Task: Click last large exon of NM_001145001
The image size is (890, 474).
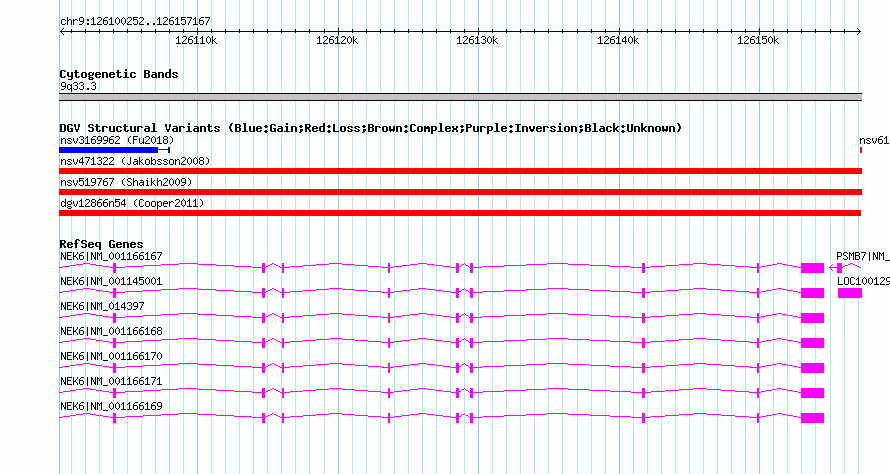Action: point(812,293)
